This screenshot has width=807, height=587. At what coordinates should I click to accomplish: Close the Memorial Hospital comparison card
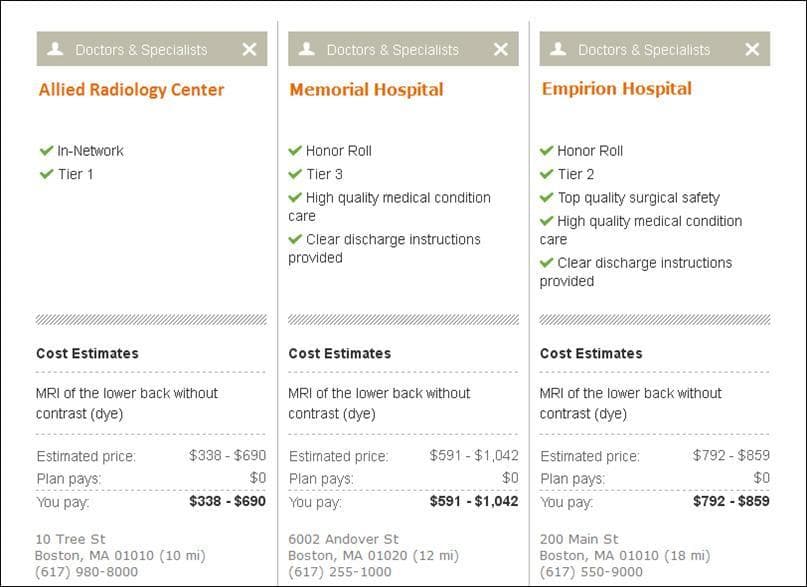(x=500, y=49)
